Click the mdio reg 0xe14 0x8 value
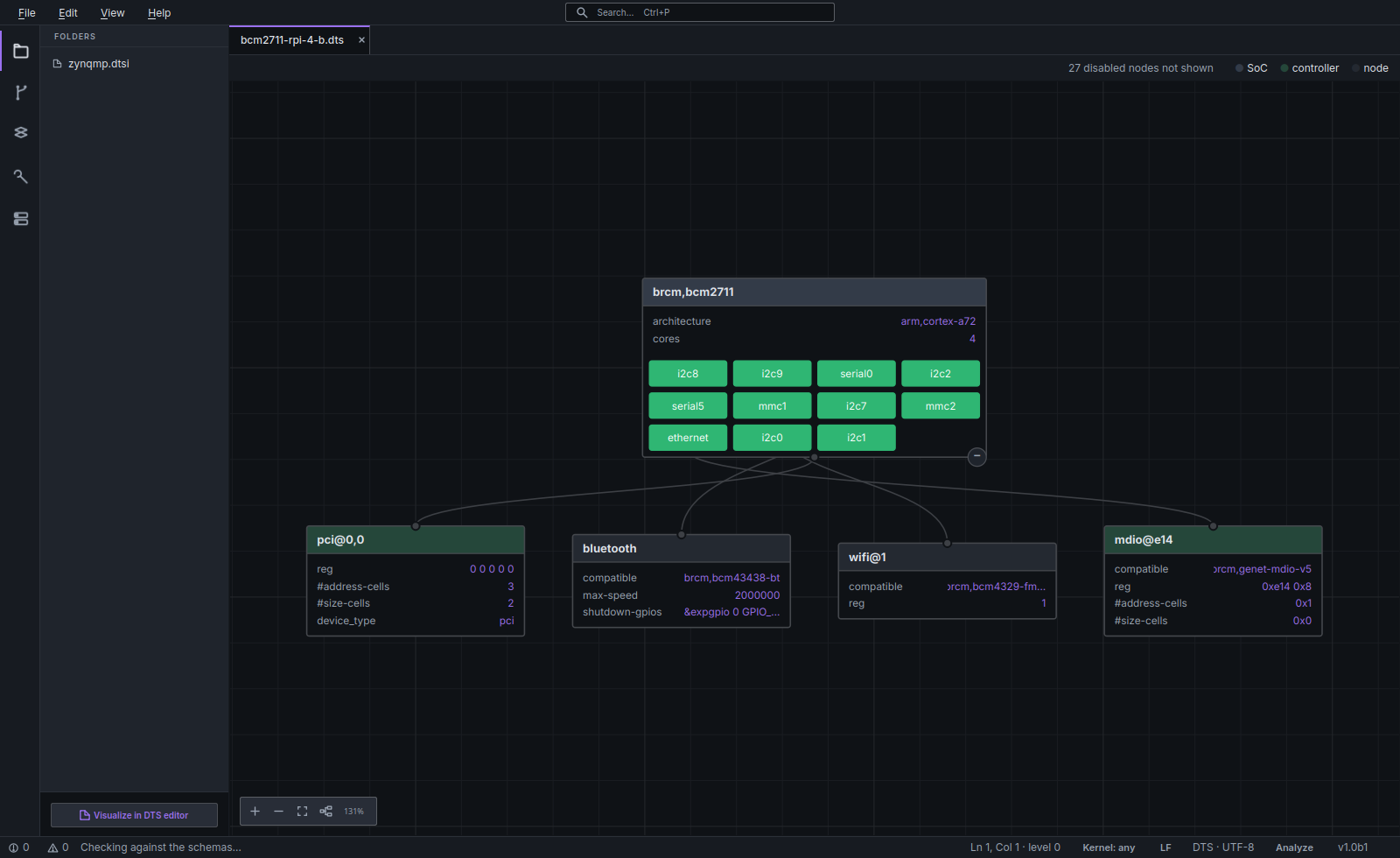The image size is (1400, 858). (x=1286, y=587)
